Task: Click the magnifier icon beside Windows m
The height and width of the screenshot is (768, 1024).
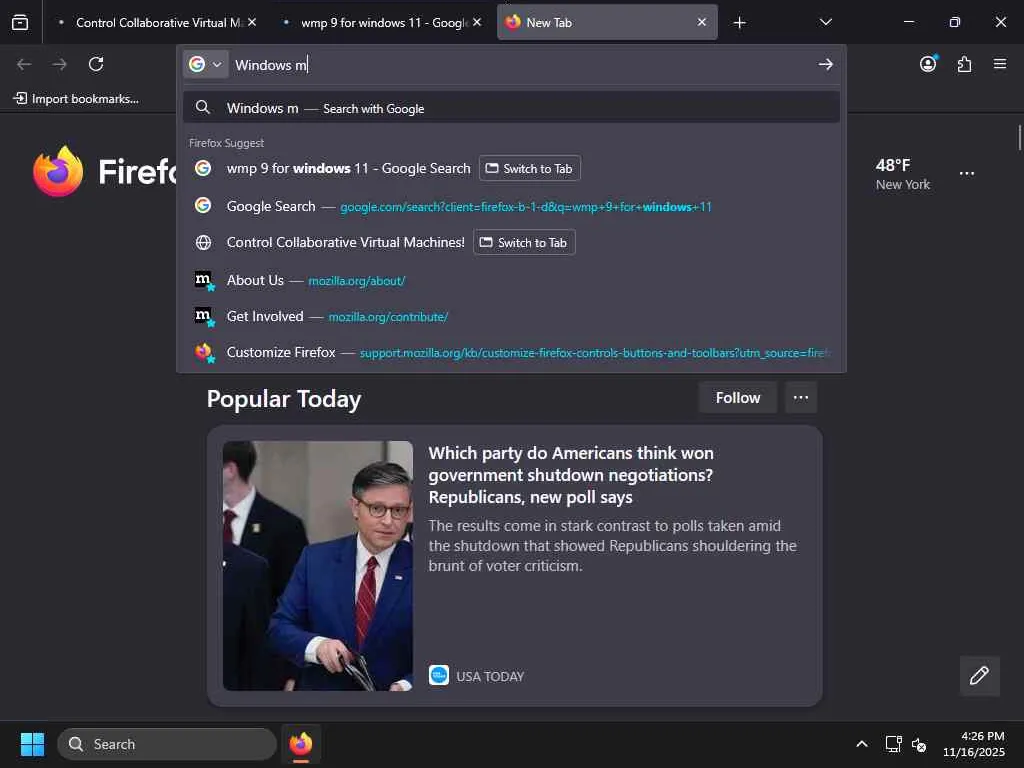Action: pyautogui.click(x=203, y=107)
